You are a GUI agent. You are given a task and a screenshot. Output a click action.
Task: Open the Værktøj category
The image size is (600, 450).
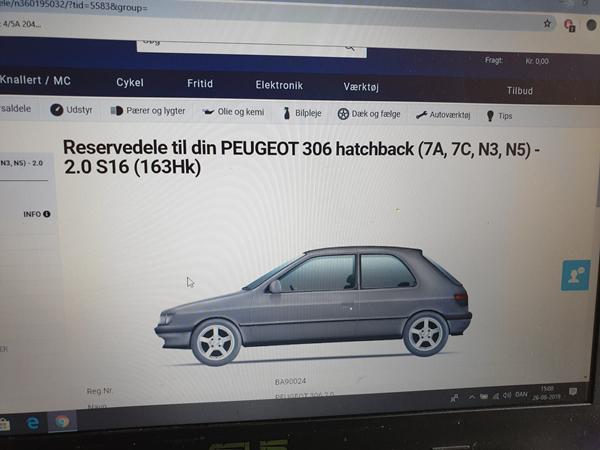click(361, 87)
